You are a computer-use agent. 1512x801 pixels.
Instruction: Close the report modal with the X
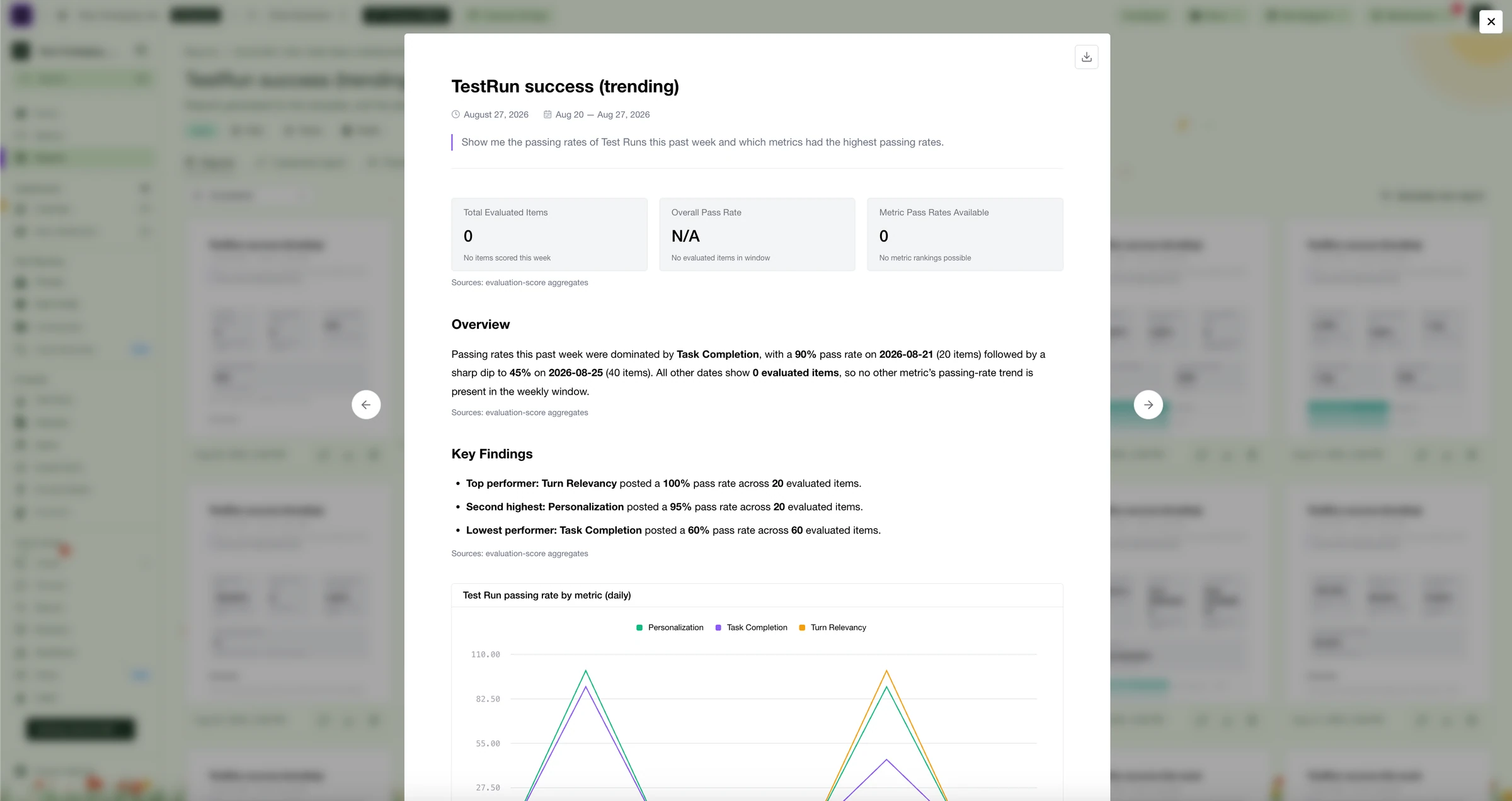[1491, 21]
